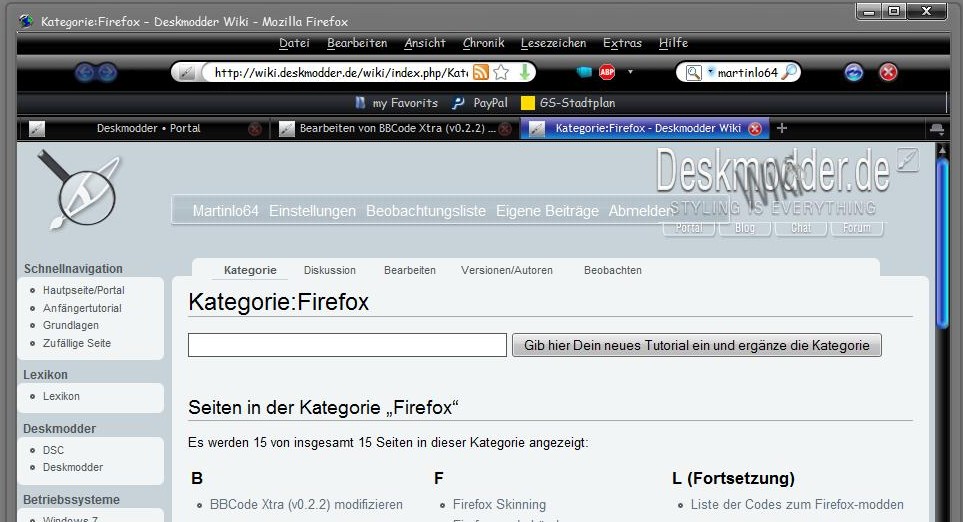Open the Ansicht menu
This screenshot has width=963, height=522.
tap(424, 43)
